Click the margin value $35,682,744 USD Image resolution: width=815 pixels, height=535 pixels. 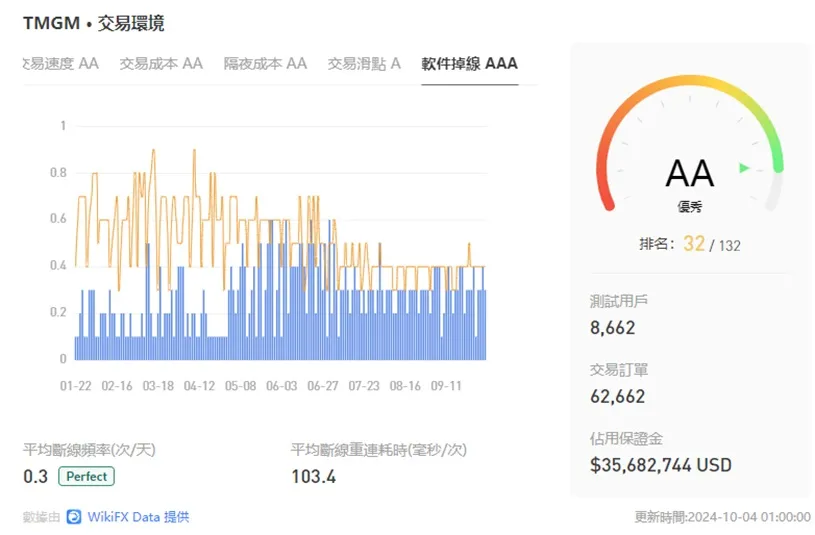pyautogui.click(x=661, y=465)
